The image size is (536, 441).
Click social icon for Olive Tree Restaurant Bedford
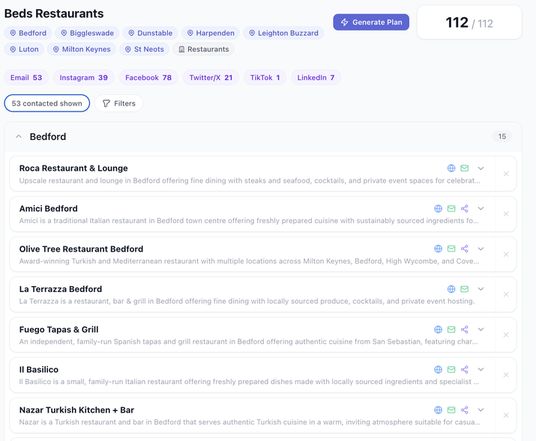[464, 249]
